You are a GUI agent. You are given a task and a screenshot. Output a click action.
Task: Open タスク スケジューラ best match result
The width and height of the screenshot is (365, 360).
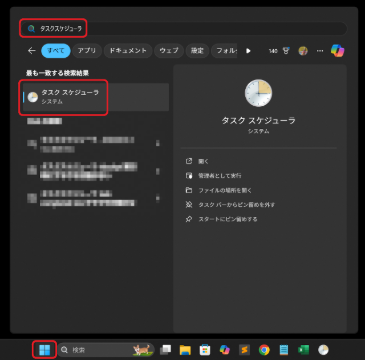96,97
